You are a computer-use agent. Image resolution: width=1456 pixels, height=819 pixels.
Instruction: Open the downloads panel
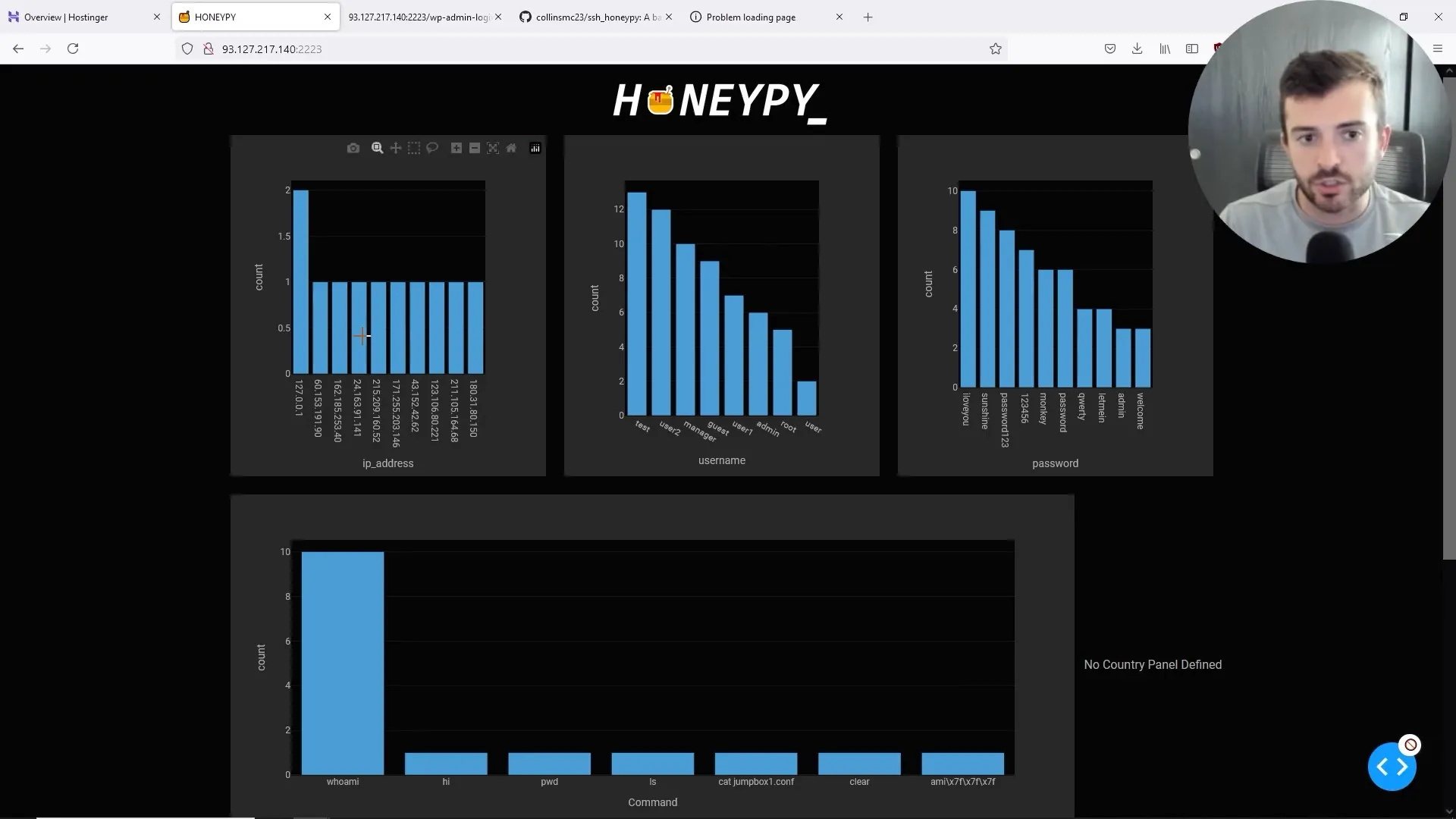pos(1137,49)
